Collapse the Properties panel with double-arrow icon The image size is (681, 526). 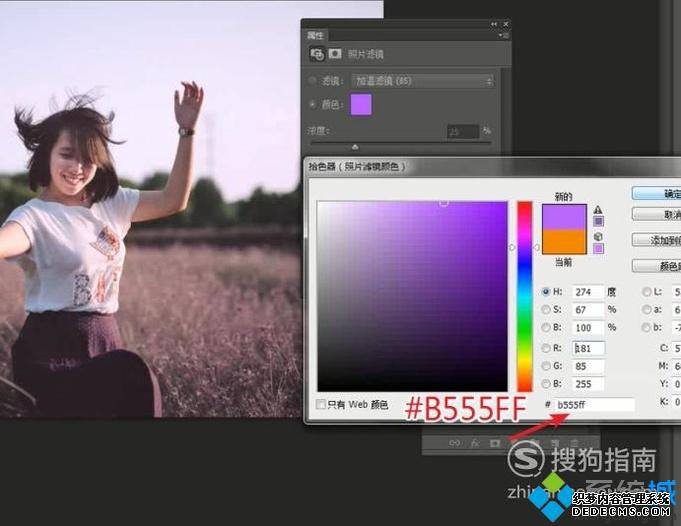pyautogui.click(x=493, y=23)
